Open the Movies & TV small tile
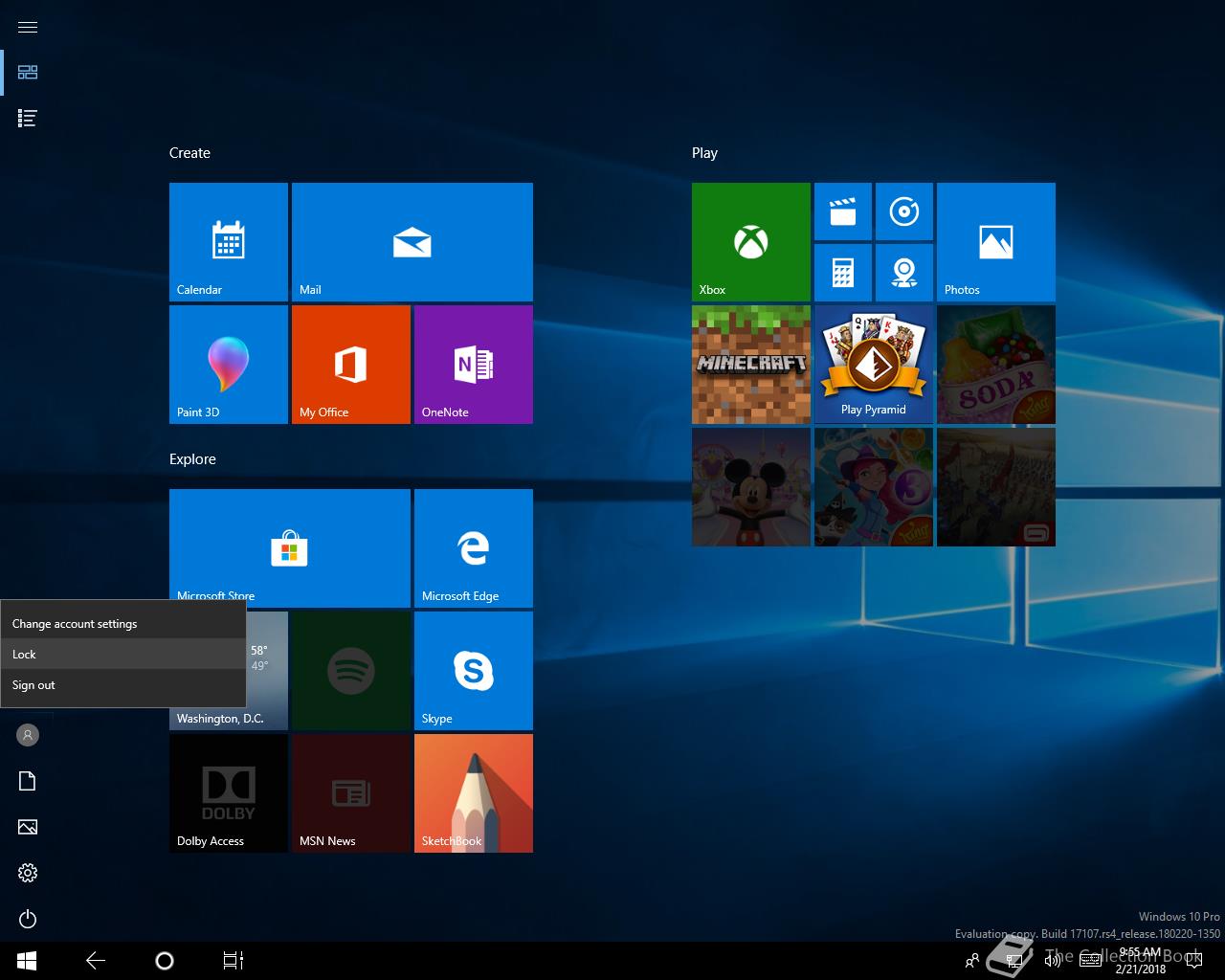 tap(843, 212)
